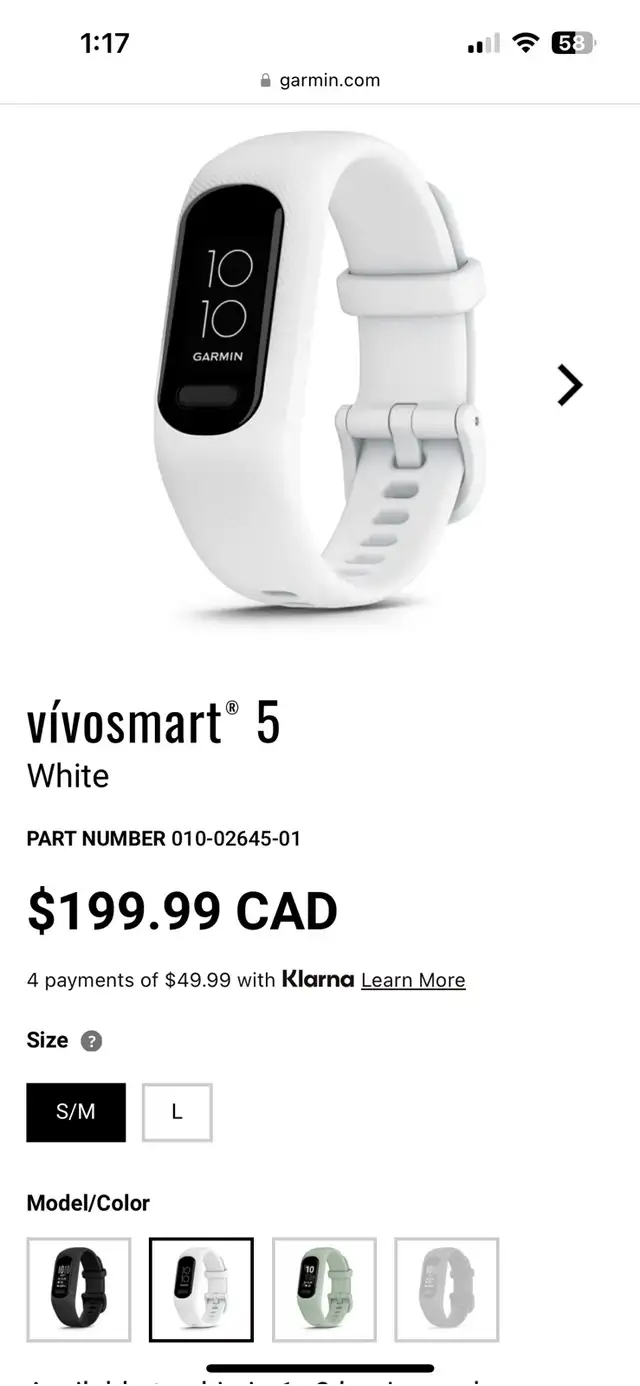Show next product image with right chevron

pos(569,385)
